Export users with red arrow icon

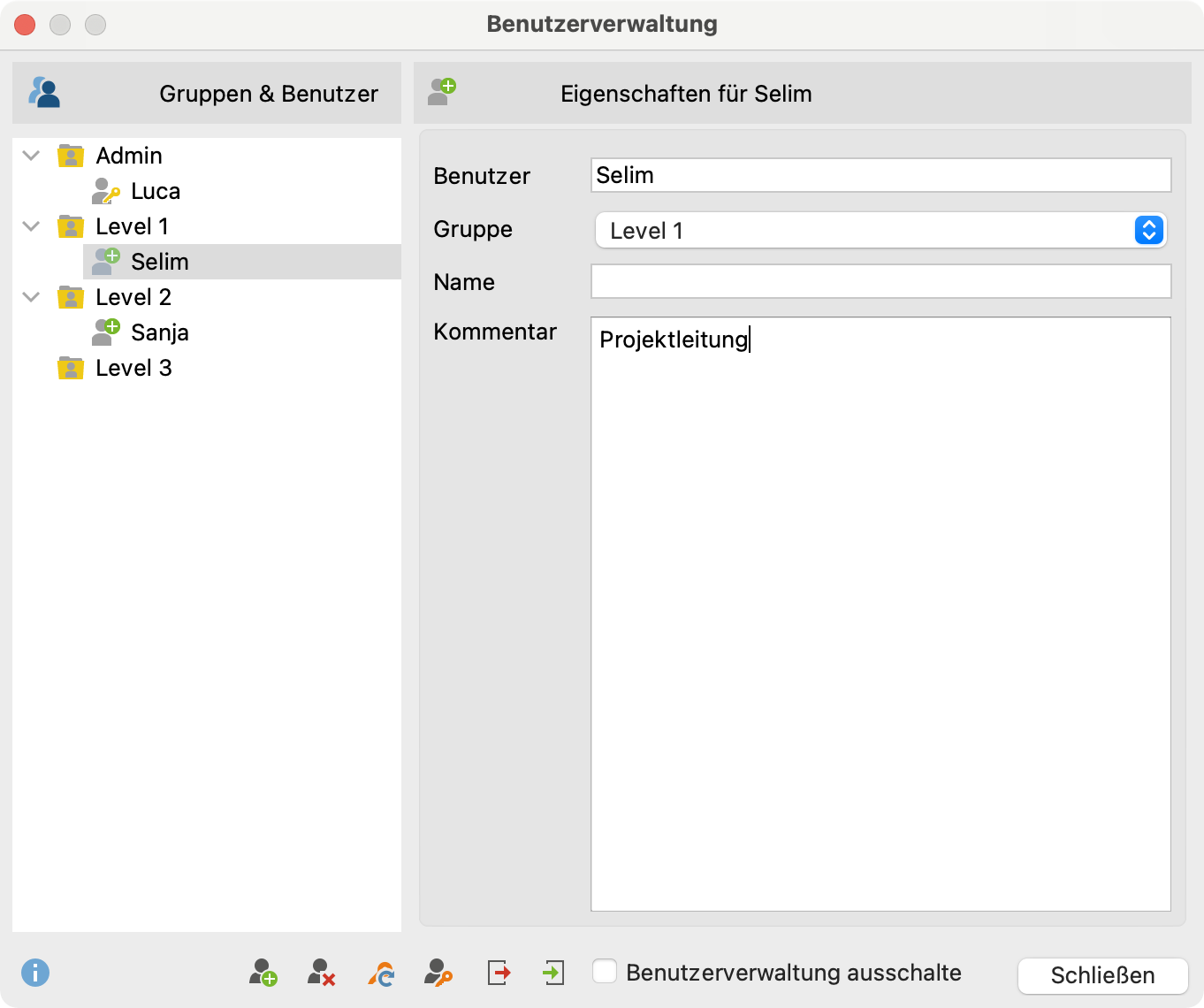499,973
